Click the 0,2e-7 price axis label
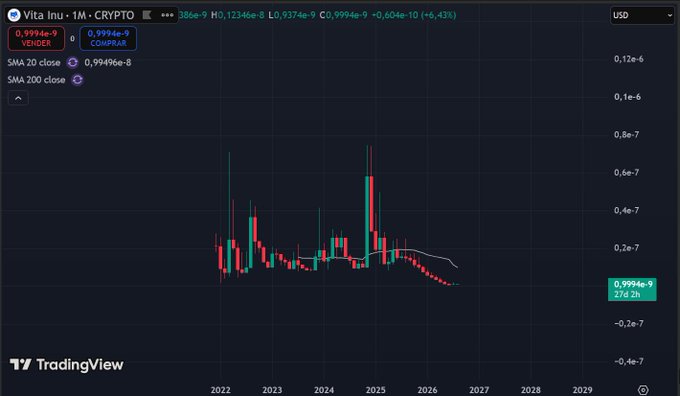680x396 pixels. [x=626, y=248]
